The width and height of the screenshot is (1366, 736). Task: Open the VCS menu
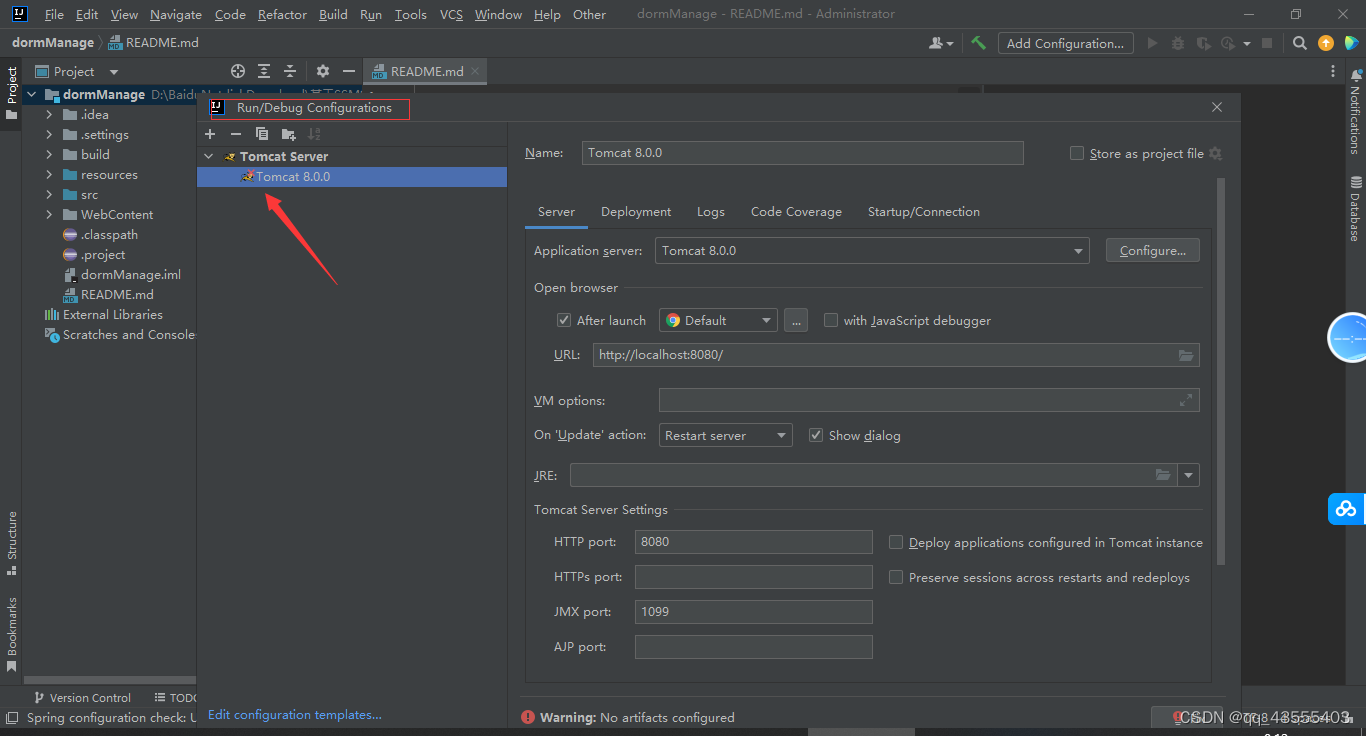click(451, 14)
